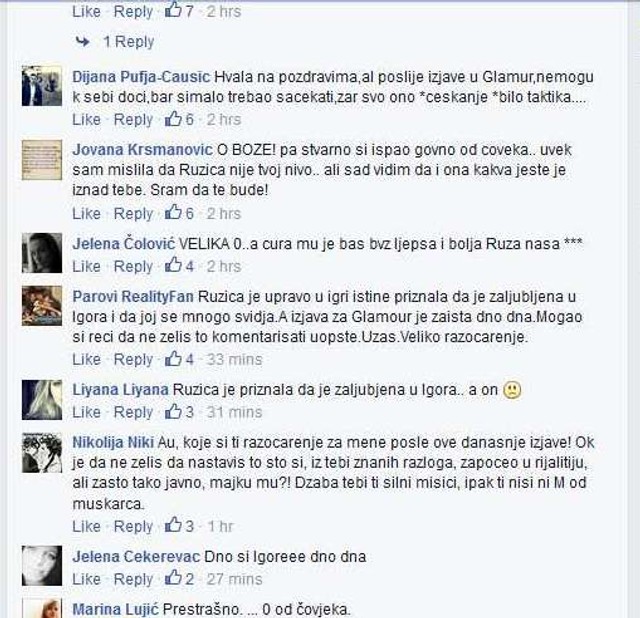Open Nikolija Niki's profile picture
Viewport: 640px width, 618px height.
pos(42,453)
